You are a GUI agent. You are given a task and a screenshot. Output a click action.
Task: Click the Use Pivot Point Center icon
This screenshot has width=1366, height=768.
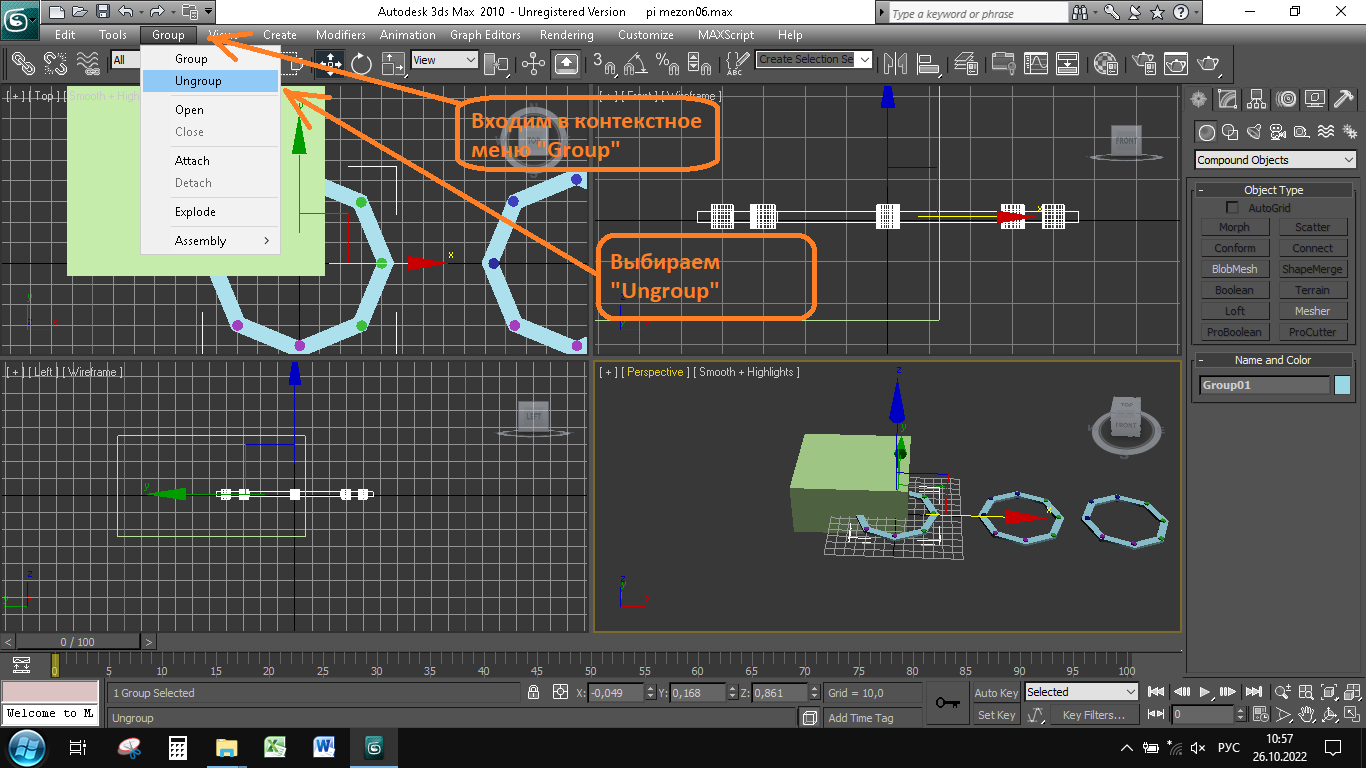tap(496, 64)
